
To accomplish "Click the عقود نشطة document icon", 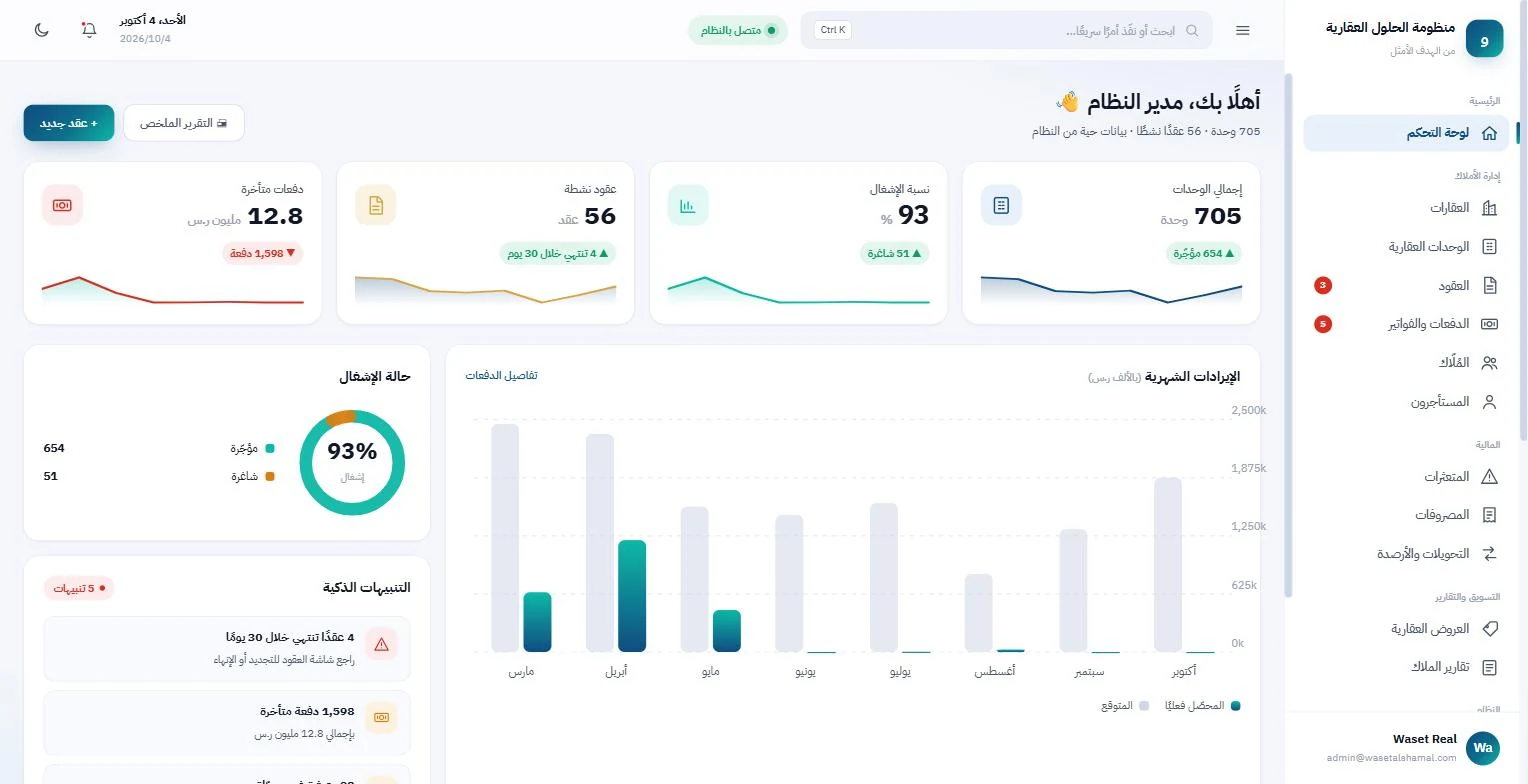I will coord(376,205).
